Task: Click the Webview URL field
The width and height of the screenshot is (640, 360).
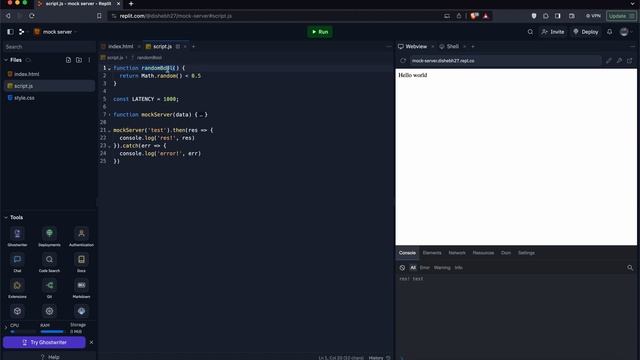Action: pyautogui.click(x=505, y=61)
